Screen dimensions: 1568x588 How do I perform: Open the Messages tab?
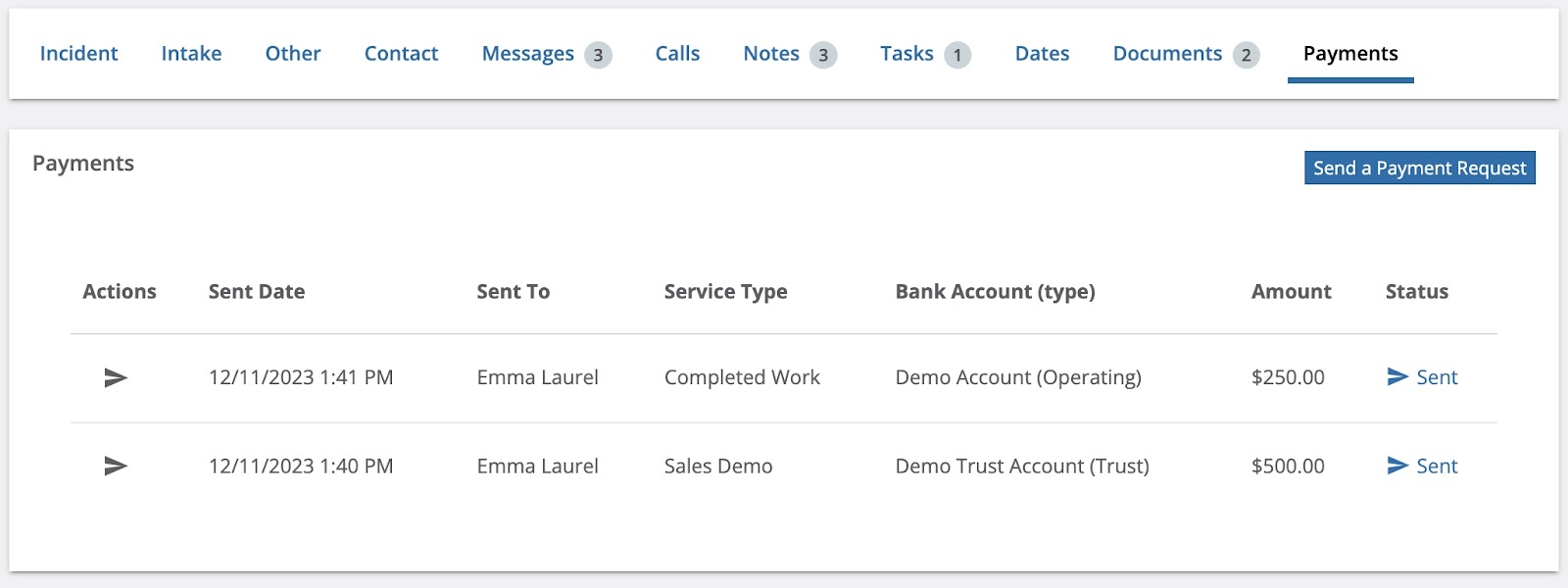[528, 54]
